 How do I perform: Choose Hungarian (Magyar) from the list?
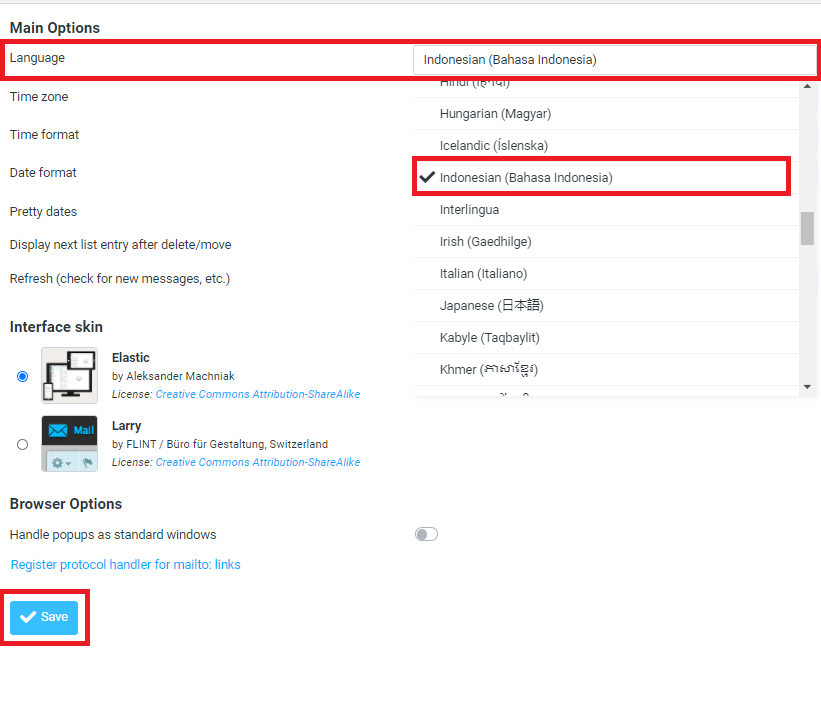(495, 114)
